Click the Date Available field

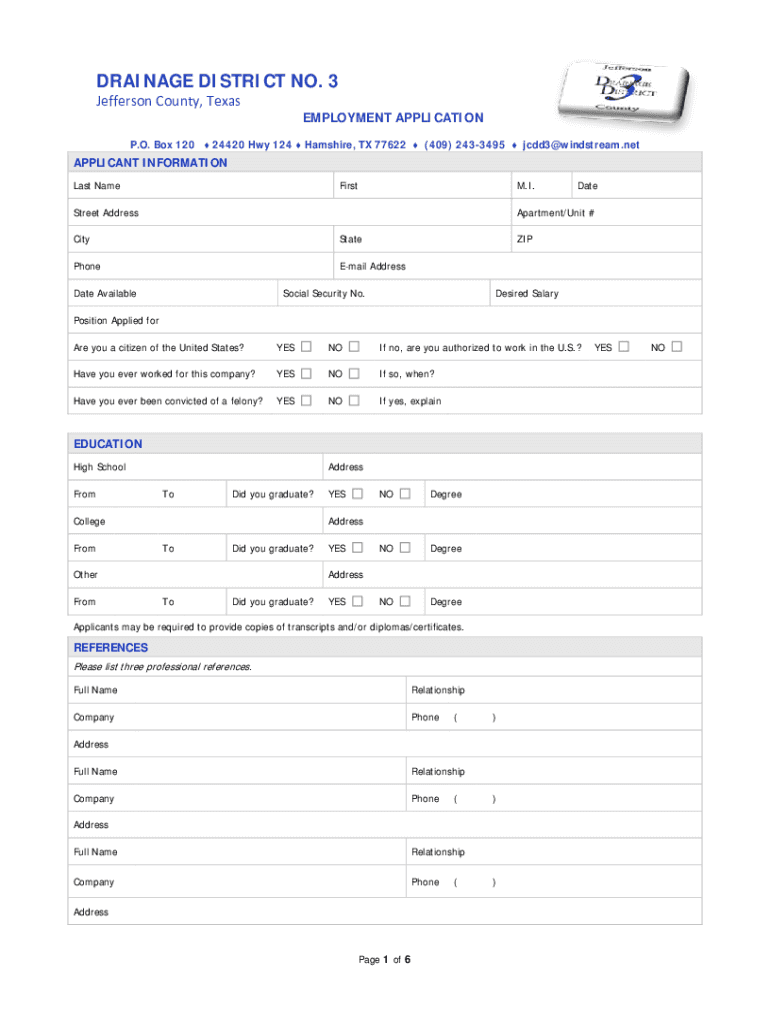click(x=200, y=294)
